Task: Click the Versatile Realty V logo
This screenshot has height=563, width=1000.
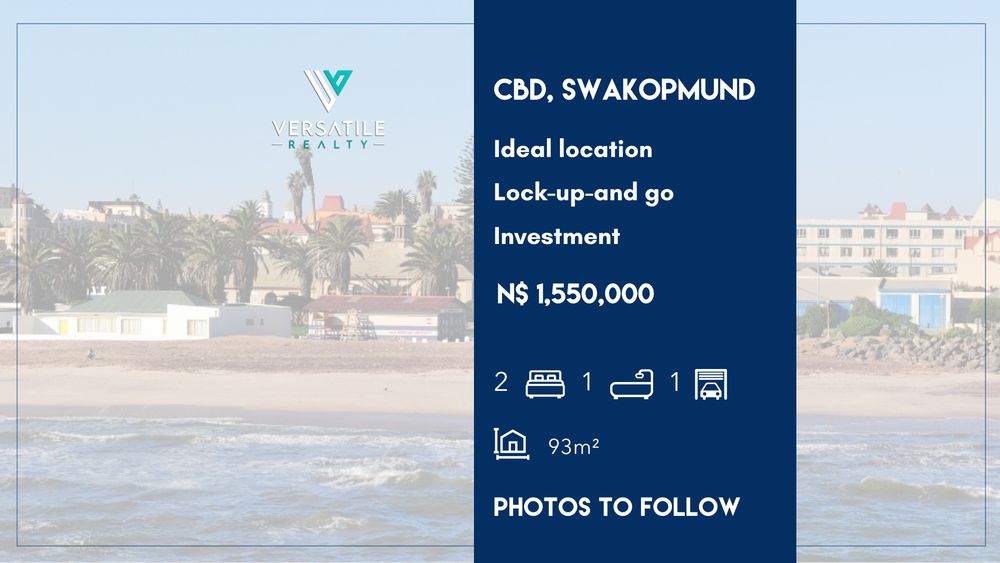Action: coord(328,90)
